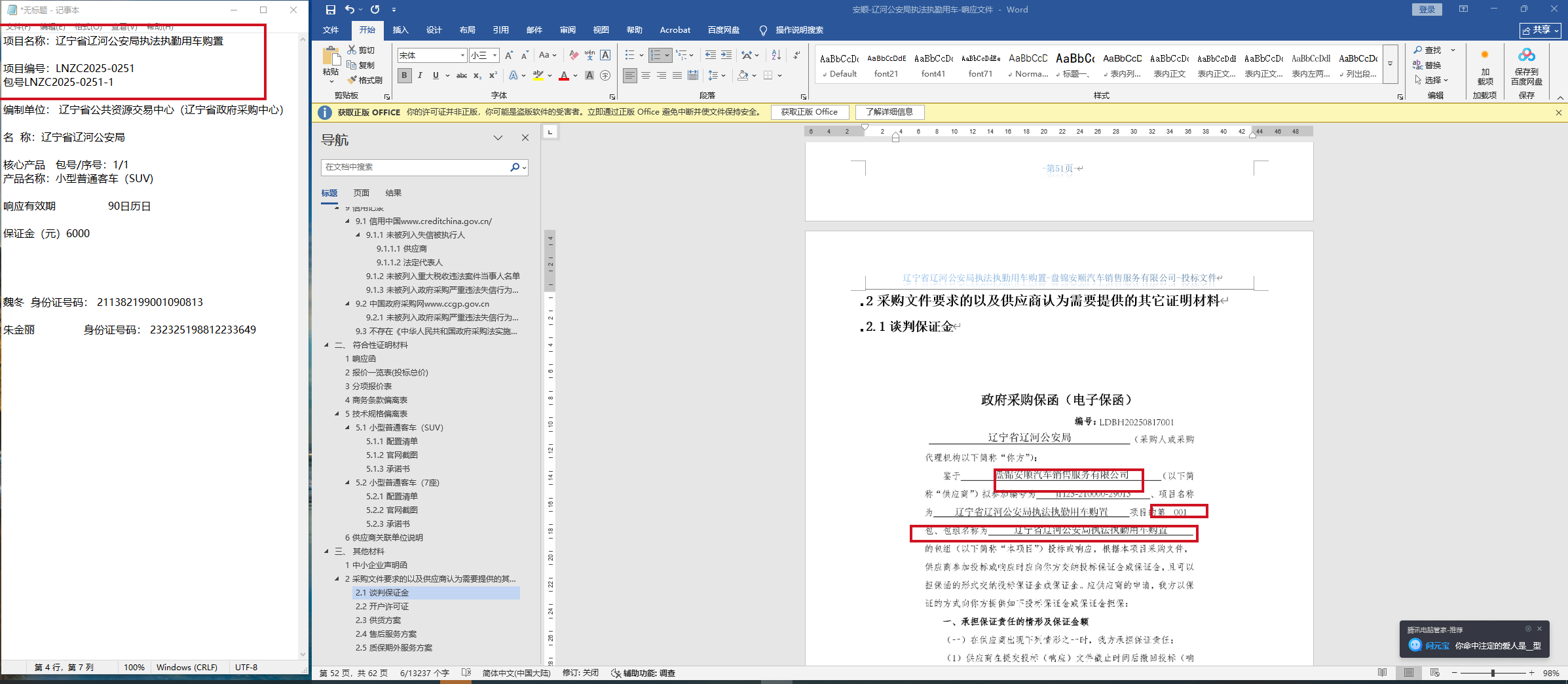This screenshot has width=1568, height=684.
Task: Click the increase indent icon
Action: [x=726, y=55]
